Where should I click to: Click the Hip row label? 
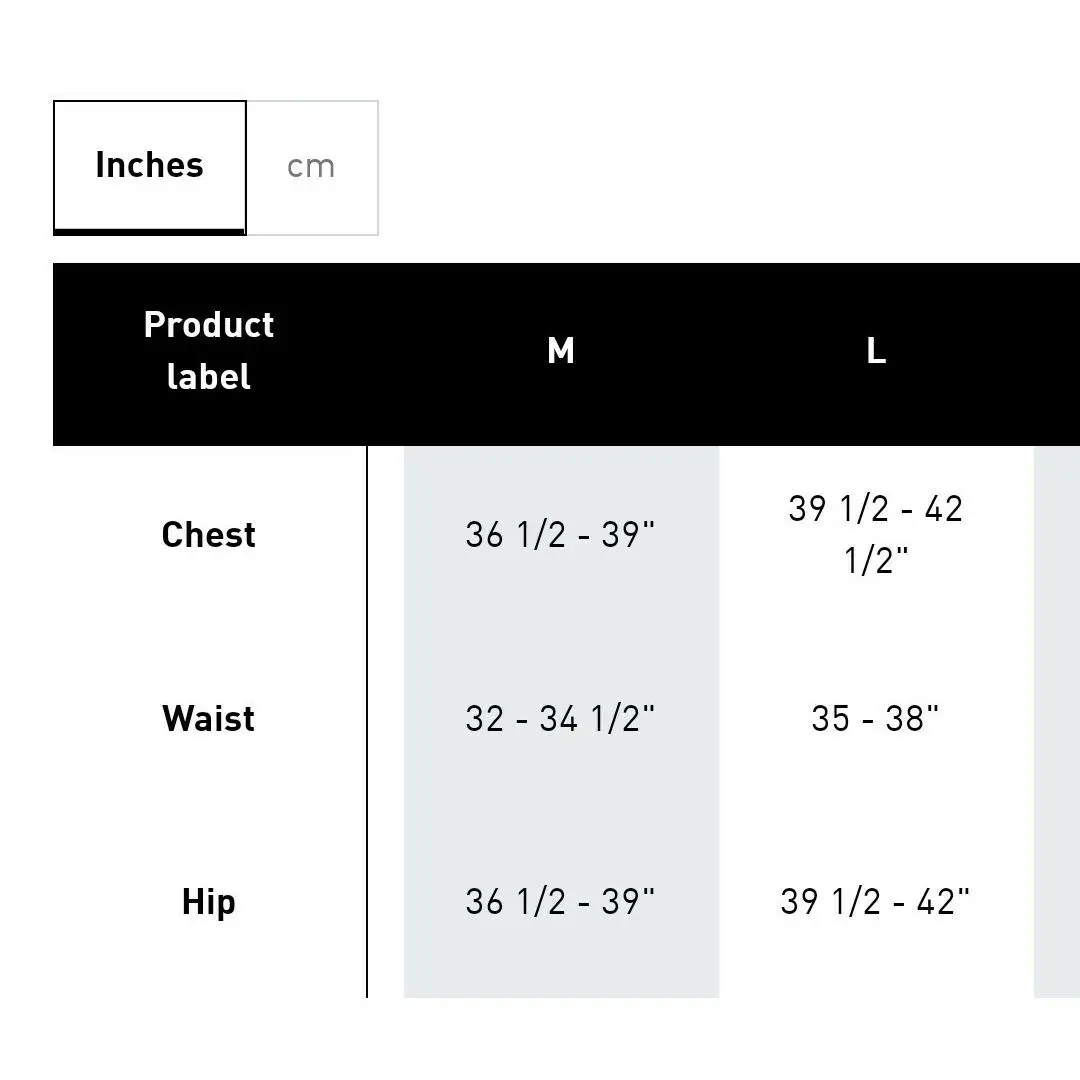tap(209, 902)
